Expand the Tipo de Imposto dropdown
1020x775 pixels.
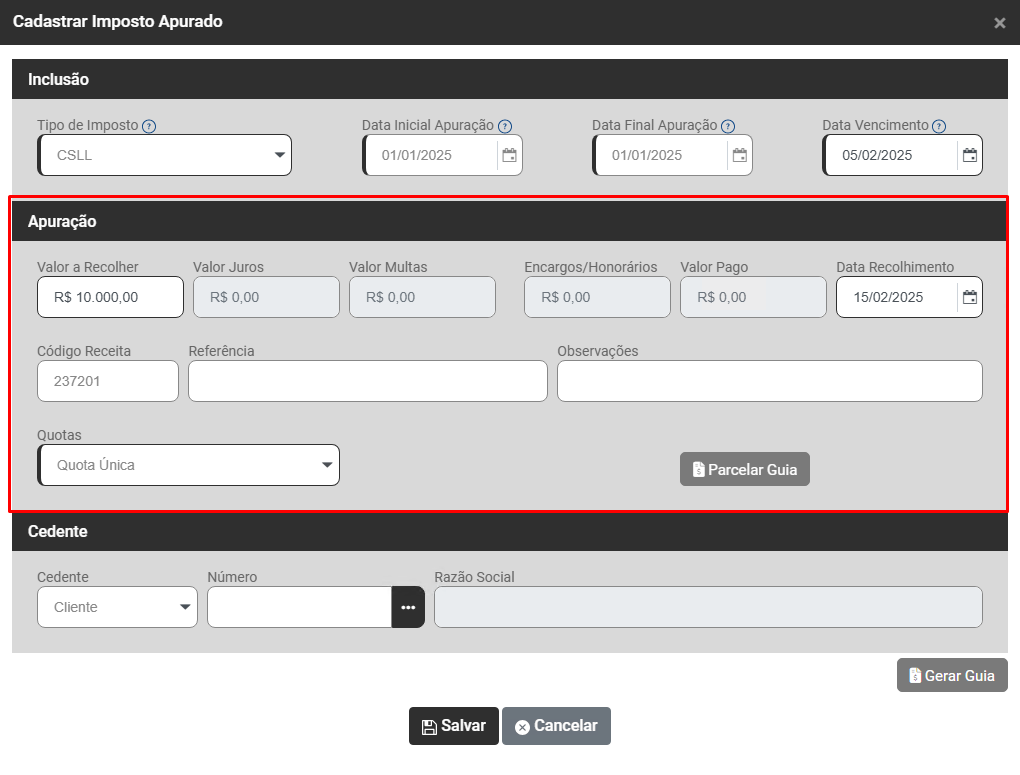[165, 155]
